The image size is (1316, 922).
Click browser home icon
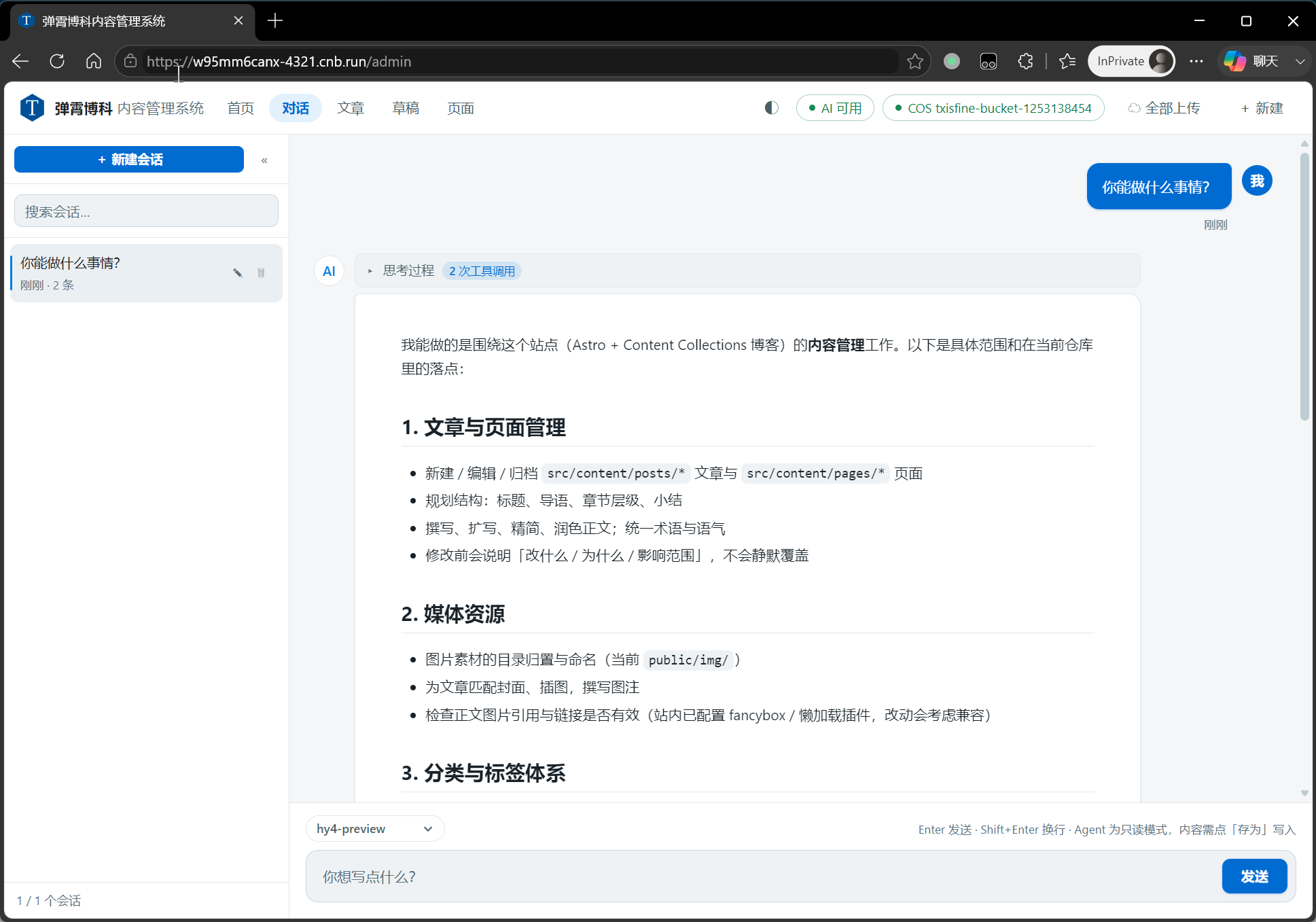(94, 61)
